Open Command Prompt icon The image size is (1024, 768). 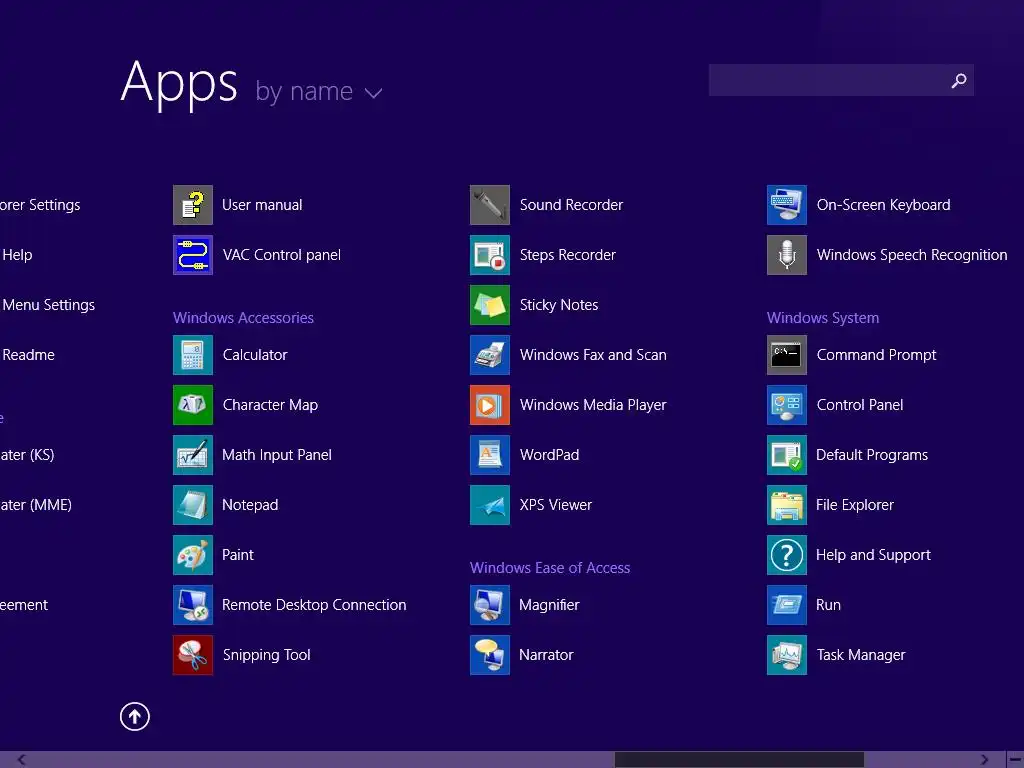coord(787,355)
